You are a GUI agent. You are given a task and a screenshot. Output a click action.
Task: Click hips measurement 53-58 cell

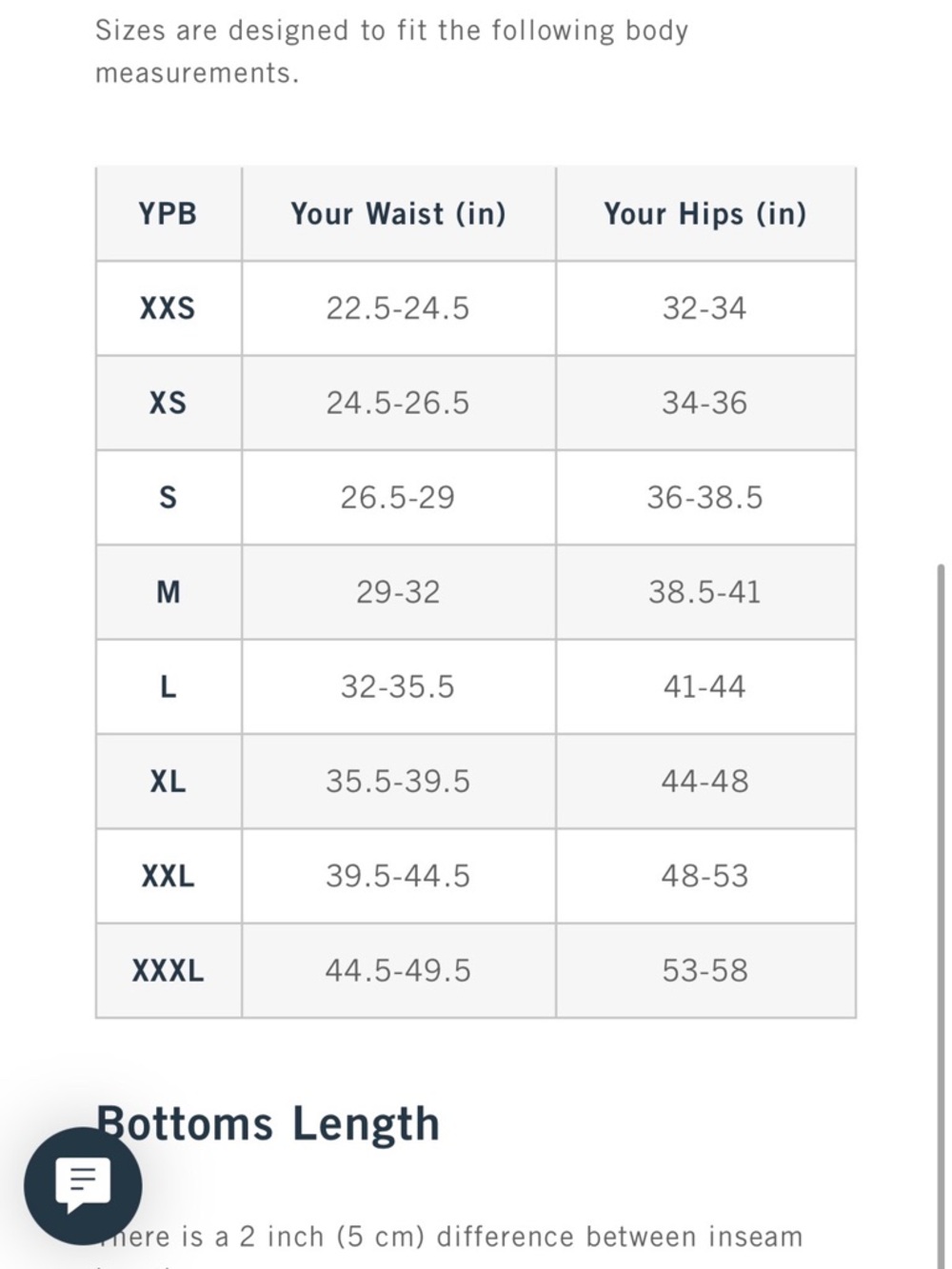[705, 971]
